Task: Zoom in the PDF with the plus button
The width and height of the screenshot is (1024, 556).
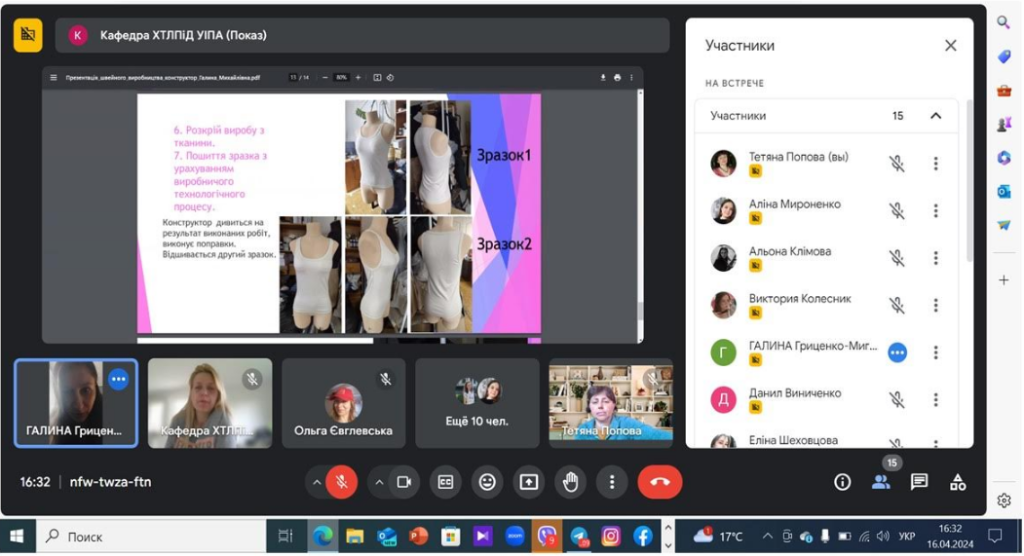Action: (358, 77)
